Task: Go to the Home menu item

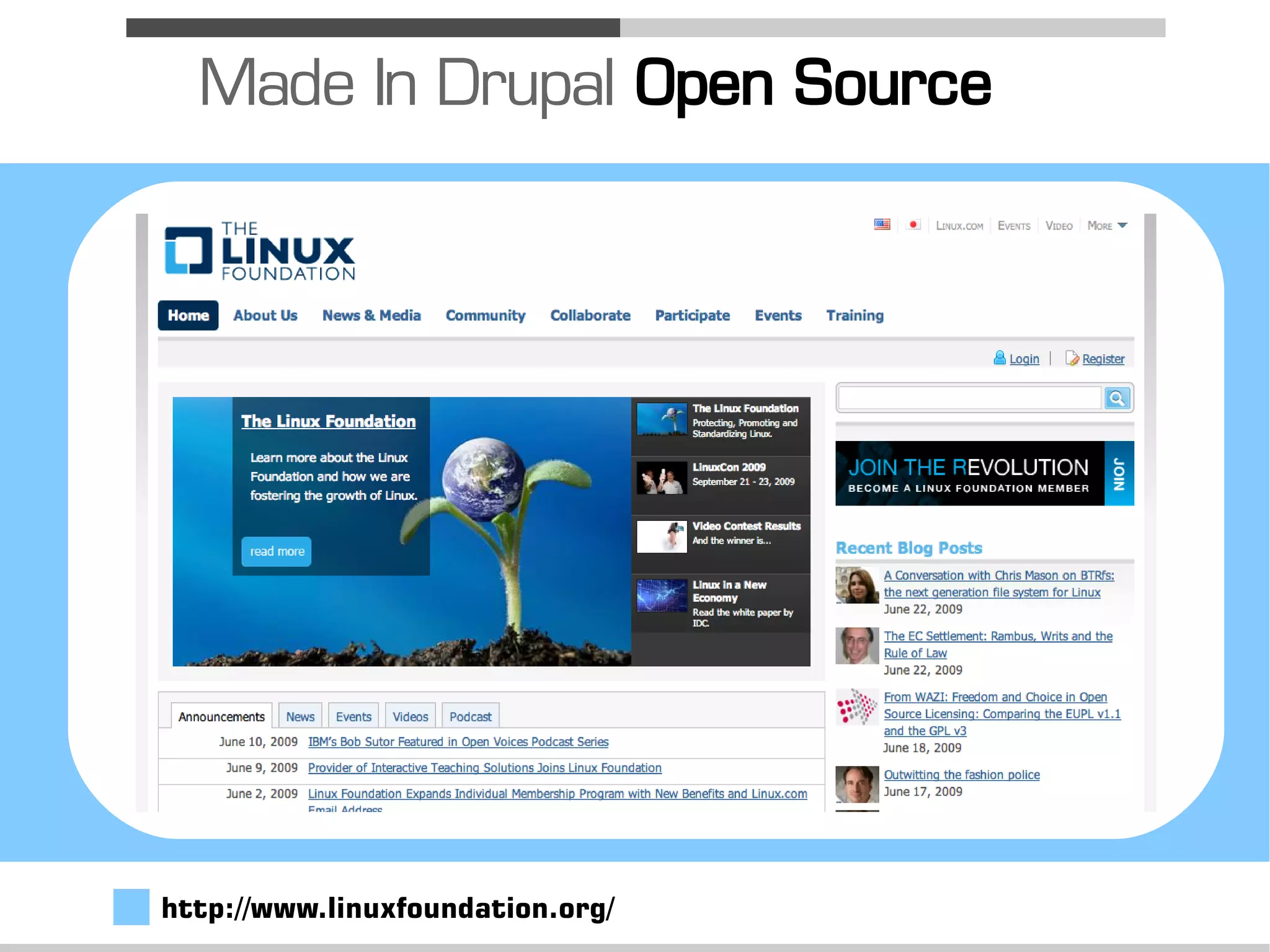Action: 188,316
